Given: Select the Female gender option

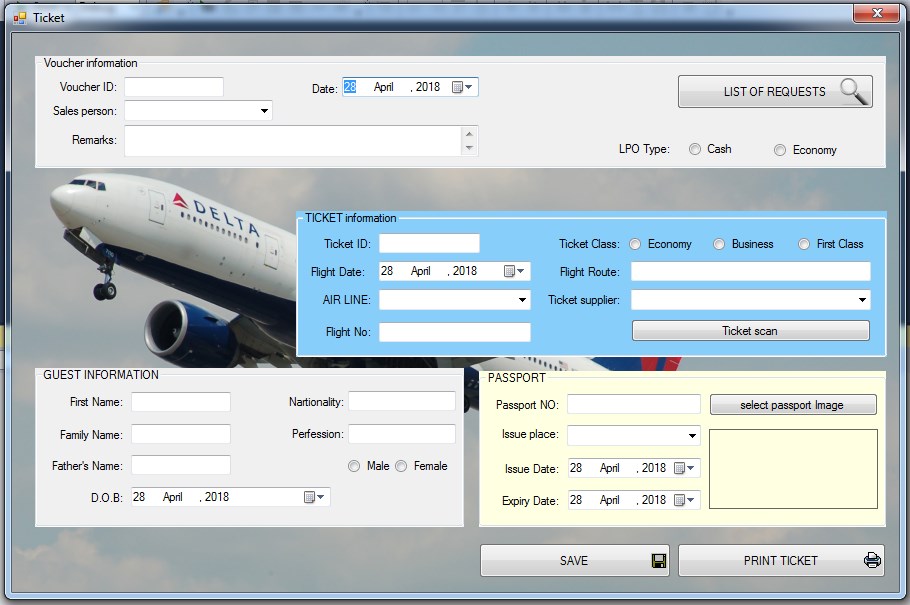Looking at the screenshot, I should click(399, 465).
